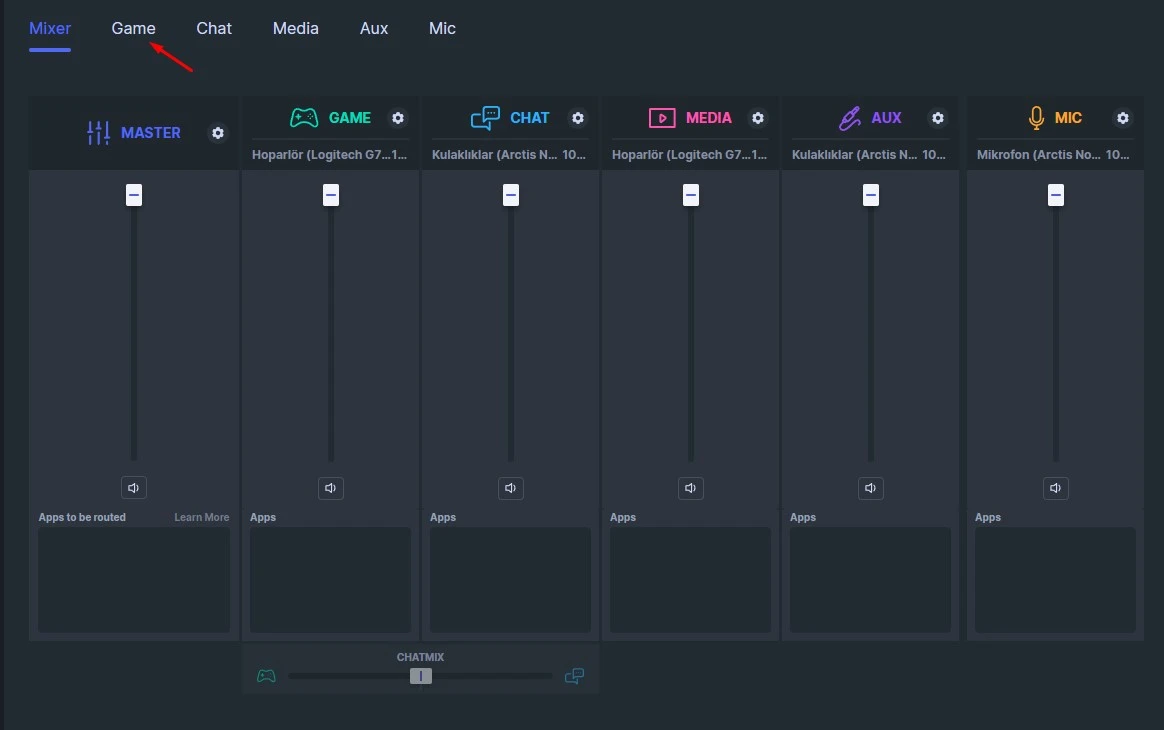Image resolution: width=1164 pixels, height=730 pixels.
Task: Switch to the Mic tab
Action: (x=442, y=28)
